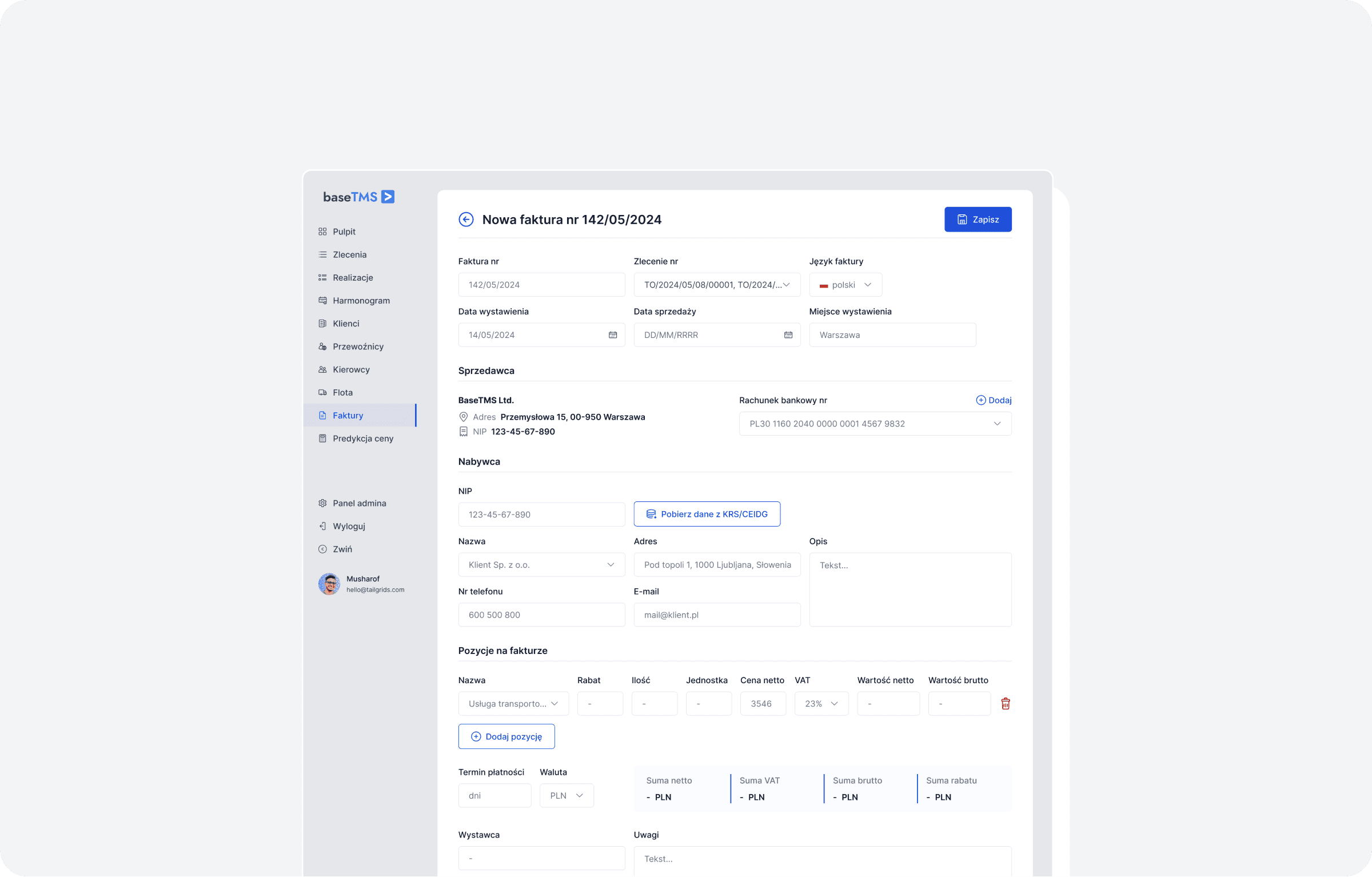Open the VAT 23% dropdown
The height and width of the screenshot is (877, 1372).
tap(821, 704)
